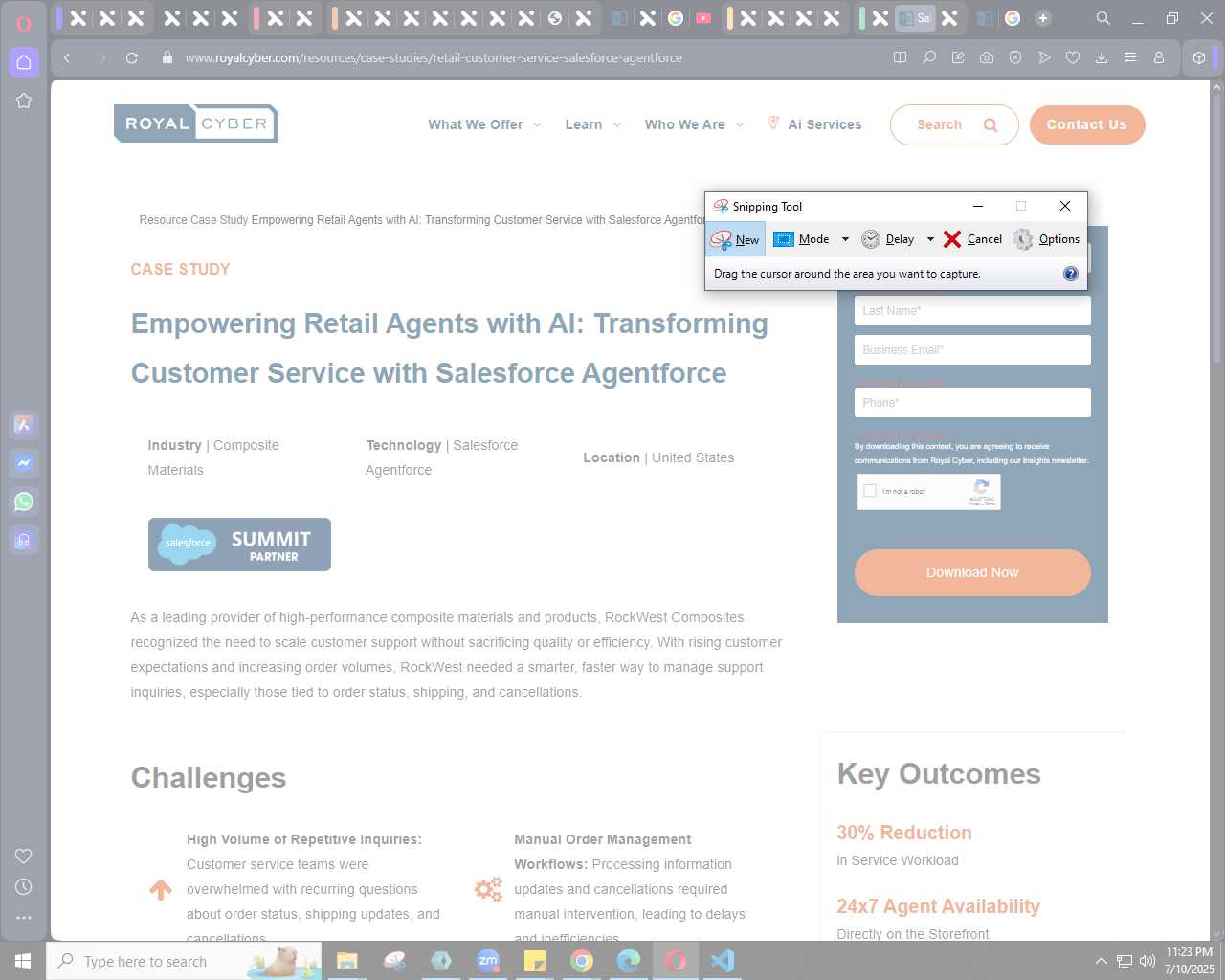Image resolution: width=1225 pixels, height=980 pixels.
Task: Click the Download Now button
Action: 972,572
